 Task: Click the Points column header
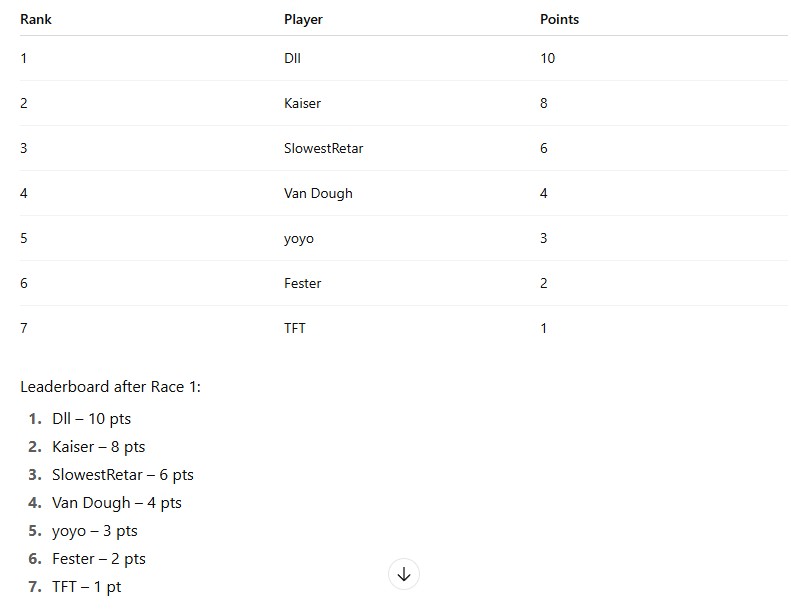click(559, 19)
